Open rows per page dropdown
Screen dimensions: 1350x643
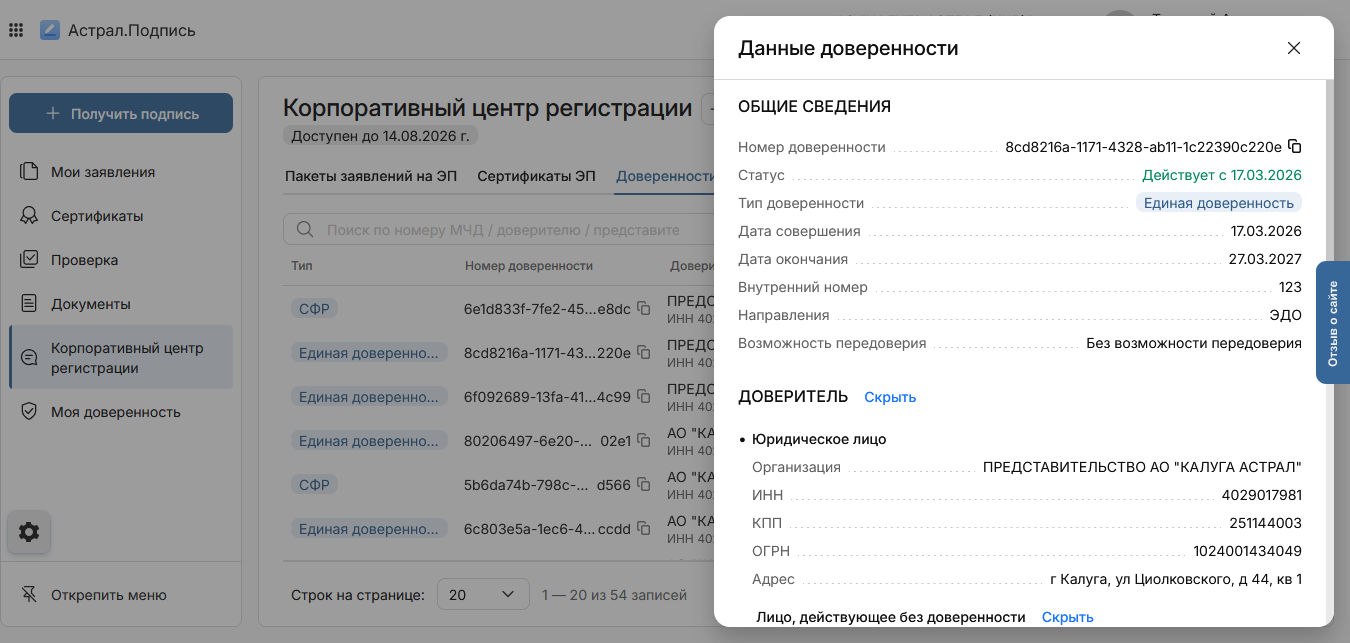pos(483,595)
